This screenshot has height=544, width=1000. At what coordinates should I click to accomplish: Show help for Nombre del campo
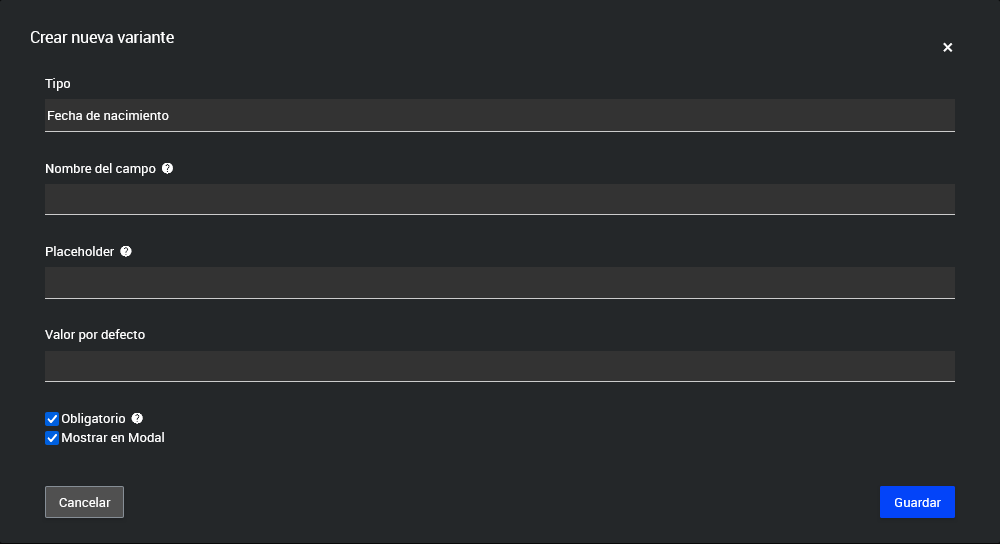(167, 169)
